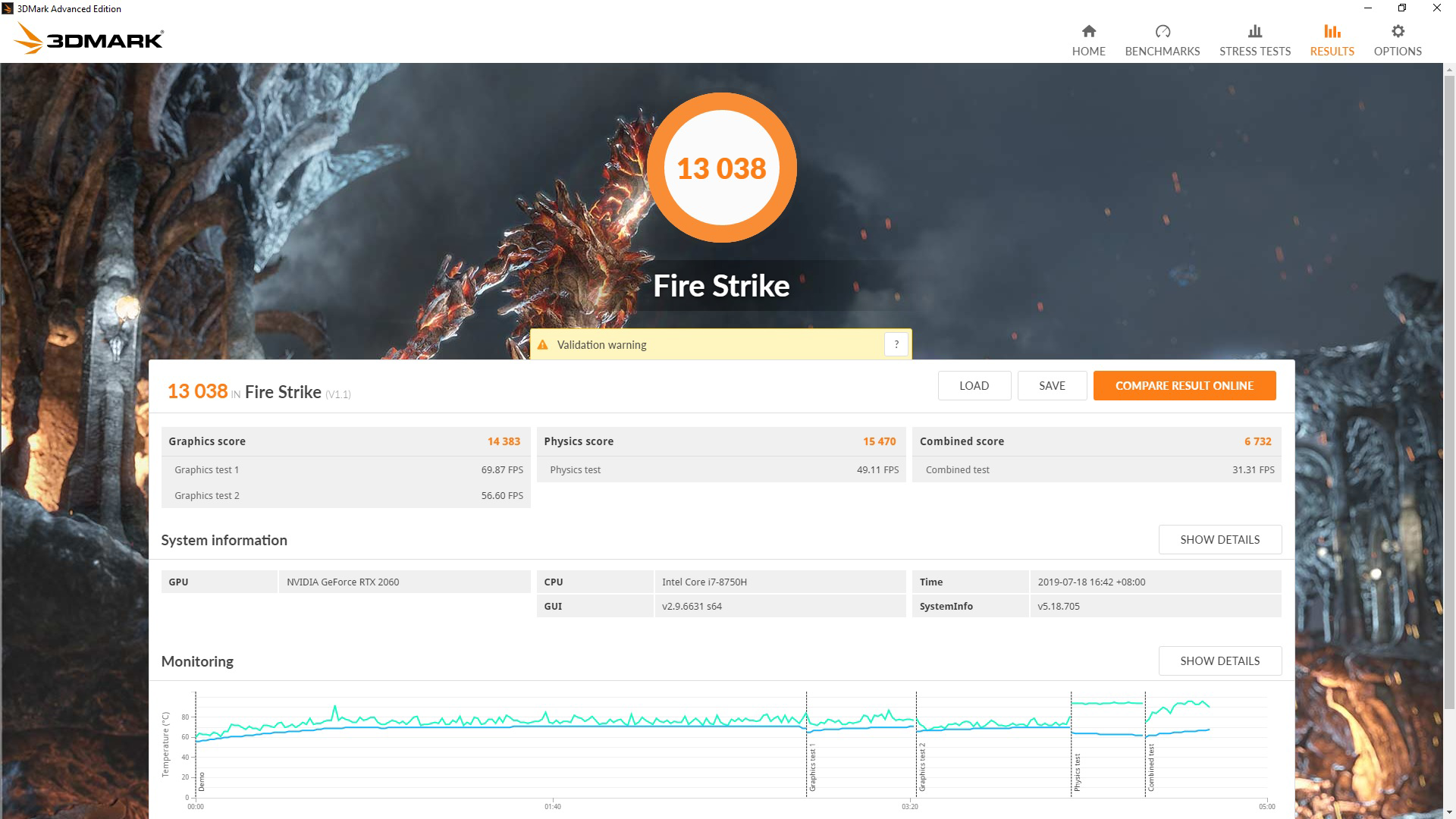The height and width of the screenshot is (819, 1456).
Task: Expand System information with Show Details
Action: [1219, 539]
